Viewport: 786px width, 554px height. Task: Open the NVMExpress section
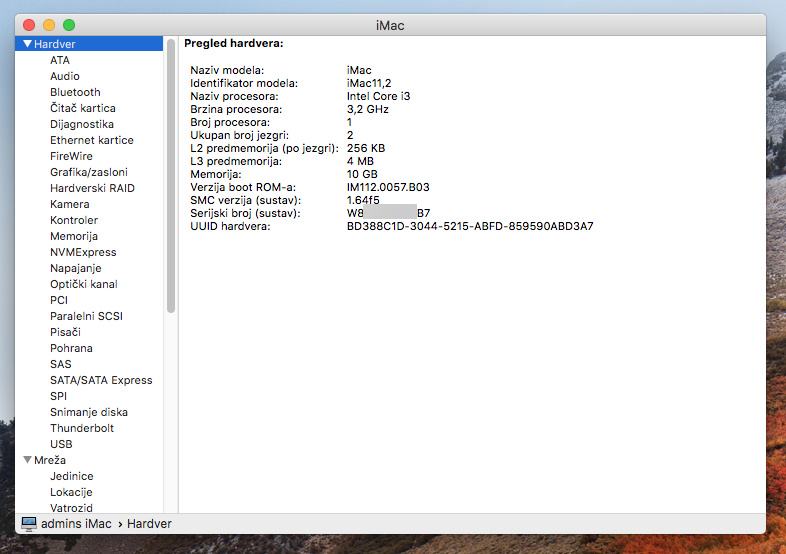point(83,253)
